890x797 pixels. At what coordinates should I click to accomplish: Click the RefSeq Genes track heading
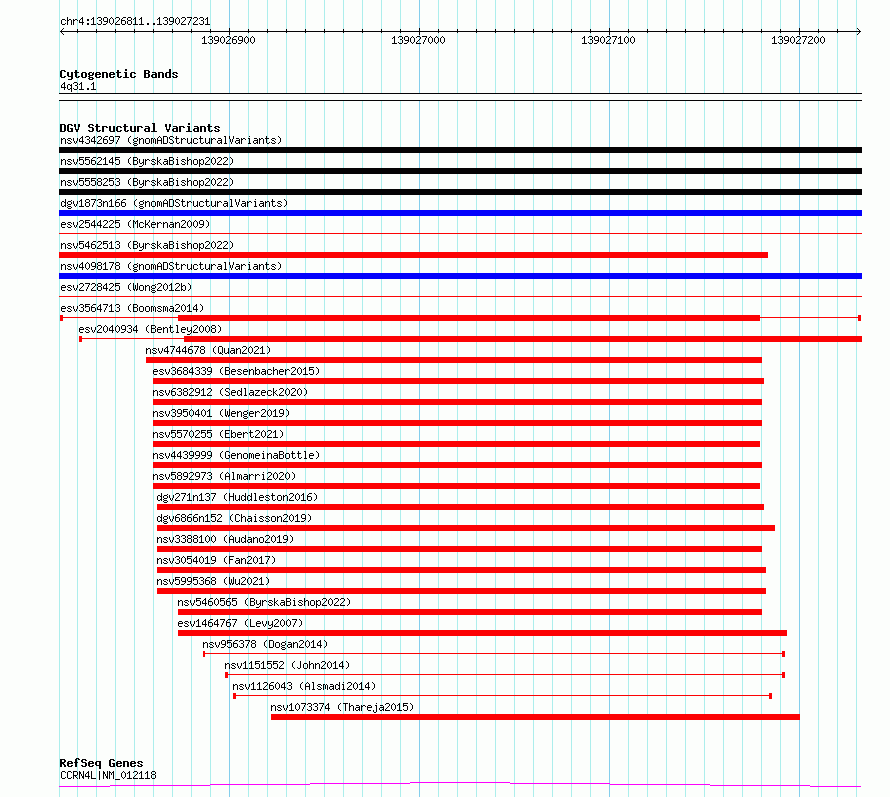coord(101,763)
